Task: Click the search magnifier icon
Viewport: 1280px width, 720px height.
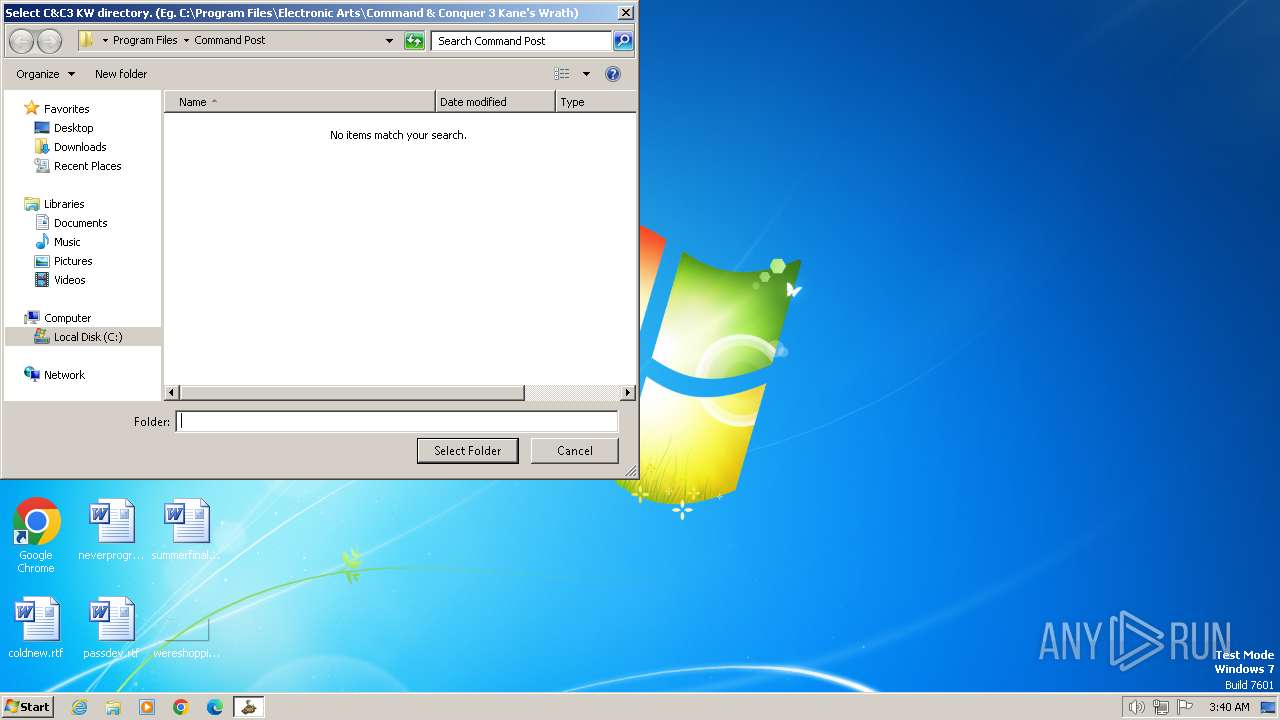Action: click(x=623, y=41)
